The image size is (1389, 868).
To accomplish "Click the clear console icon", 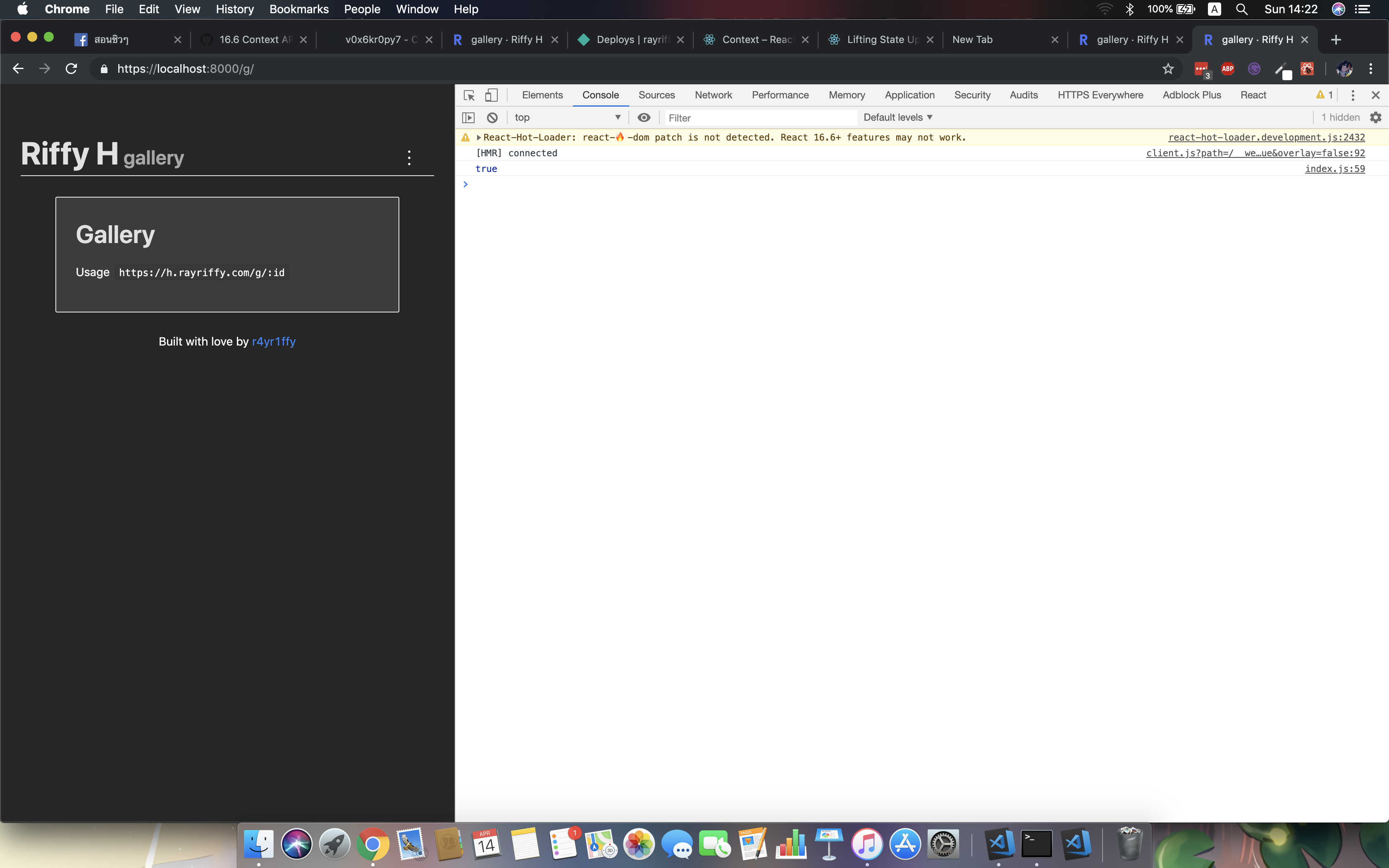I will (493, 117).
